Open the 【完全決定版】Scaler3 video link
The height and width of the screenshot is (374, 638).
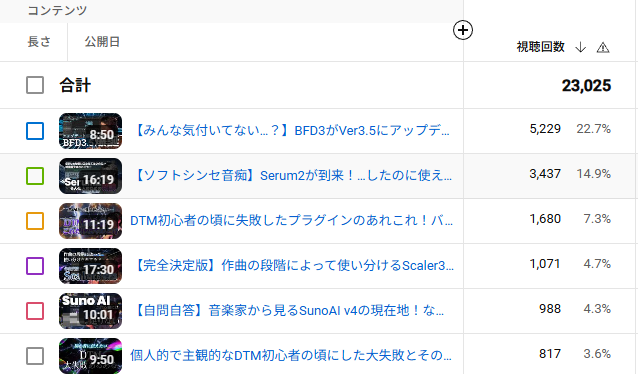[293, 265]
